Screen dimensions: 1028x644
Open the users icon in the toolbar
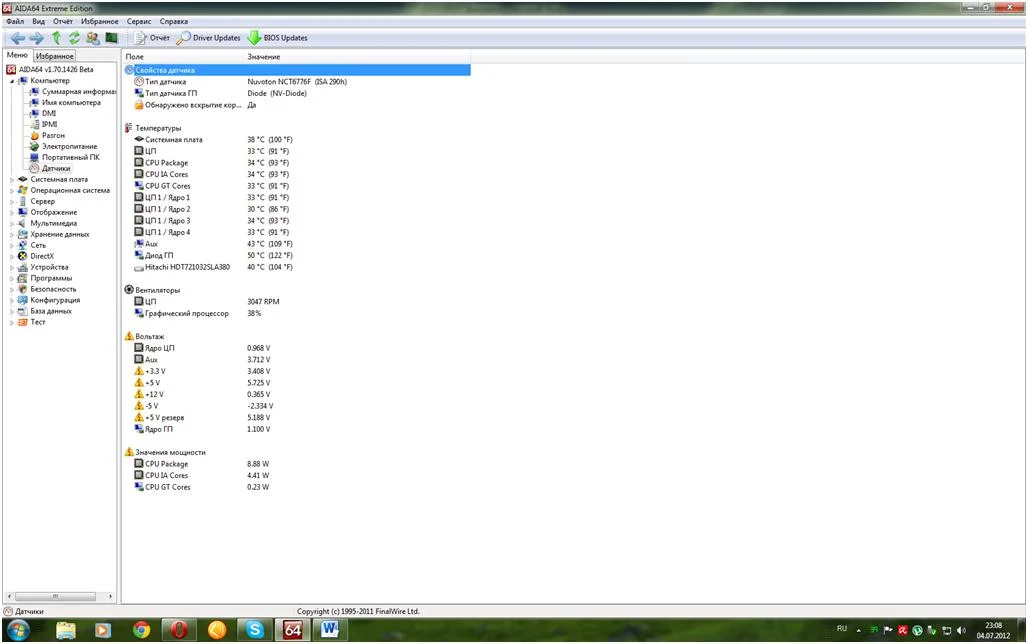pyautogui.click(x=92, y=38)
